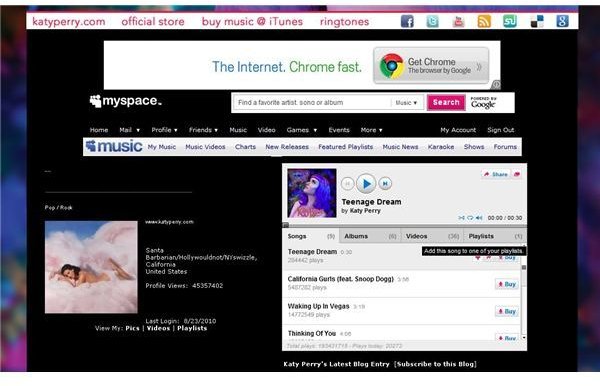600x386 pixels.
Task: Open the ringtones link
Action: pyautogui.click(x=344, y=21)
